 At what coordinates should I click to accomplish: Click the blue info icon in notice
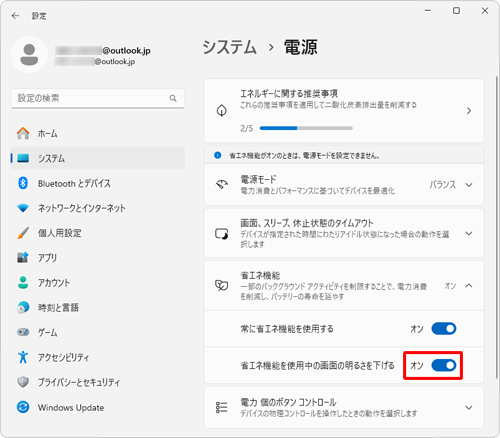coord(218,155)
